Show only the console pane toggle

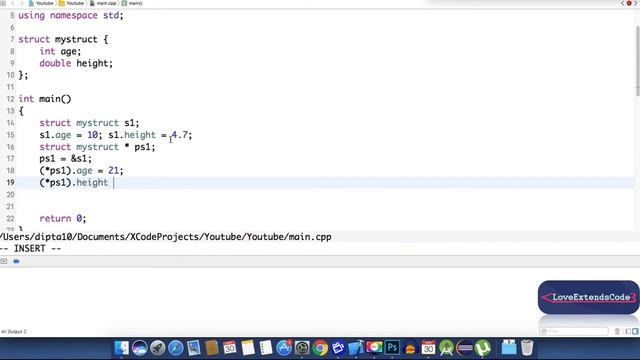(635, 331)
